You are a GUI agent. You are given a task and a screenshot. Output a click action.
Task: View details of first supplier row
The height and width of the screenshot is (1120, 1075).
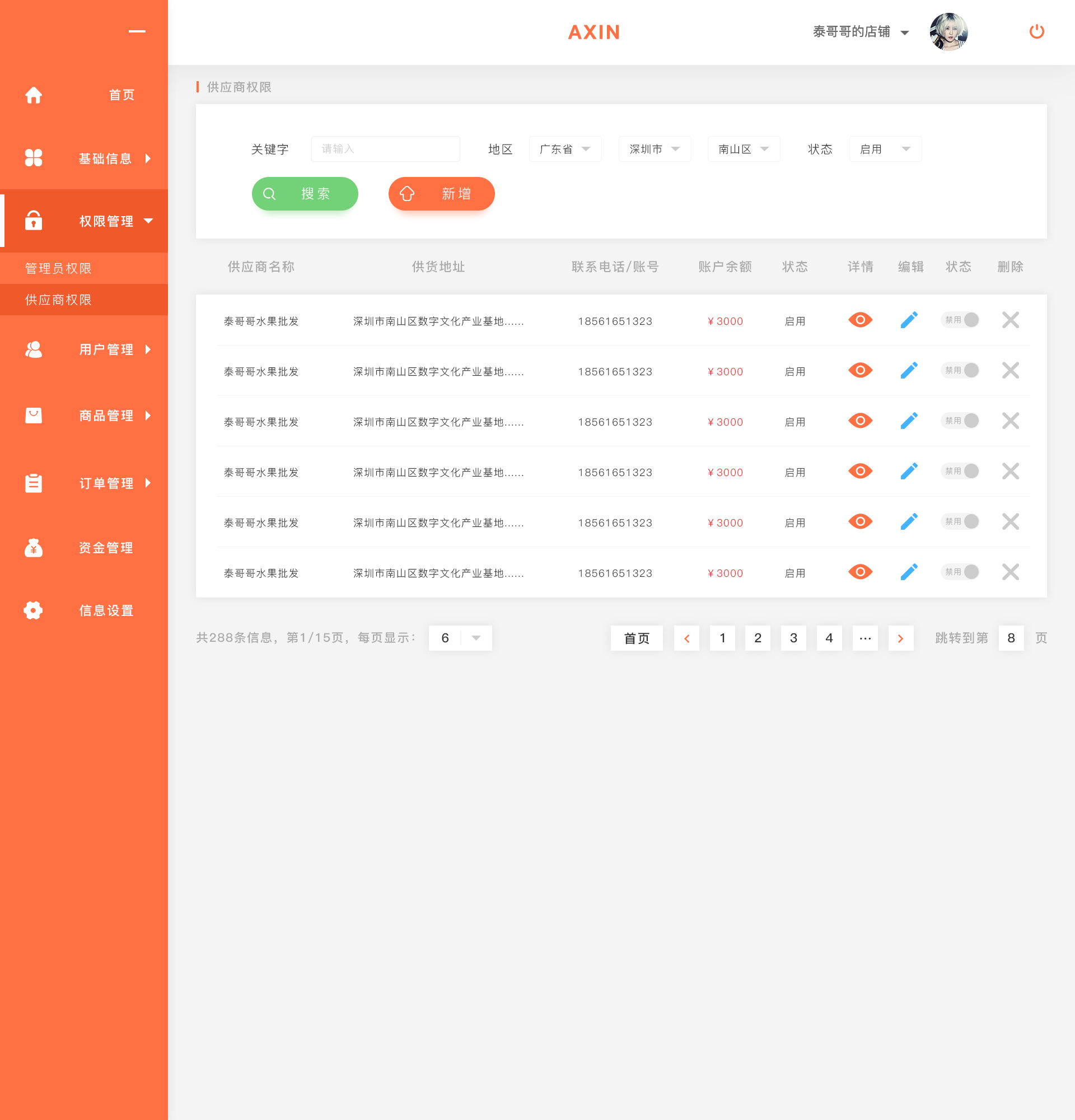point(860,320)
